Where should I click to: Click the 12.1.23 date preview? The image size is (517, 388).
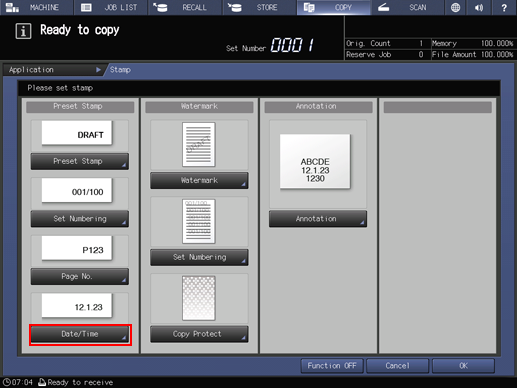tap(77, 306)
